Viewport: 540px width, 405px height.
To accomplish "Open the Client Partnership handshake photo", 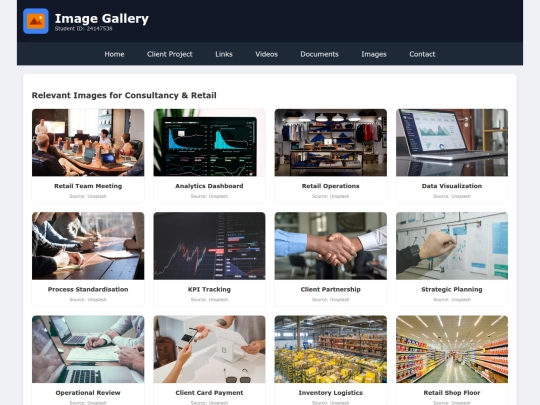I will click(x=331, y=246).
